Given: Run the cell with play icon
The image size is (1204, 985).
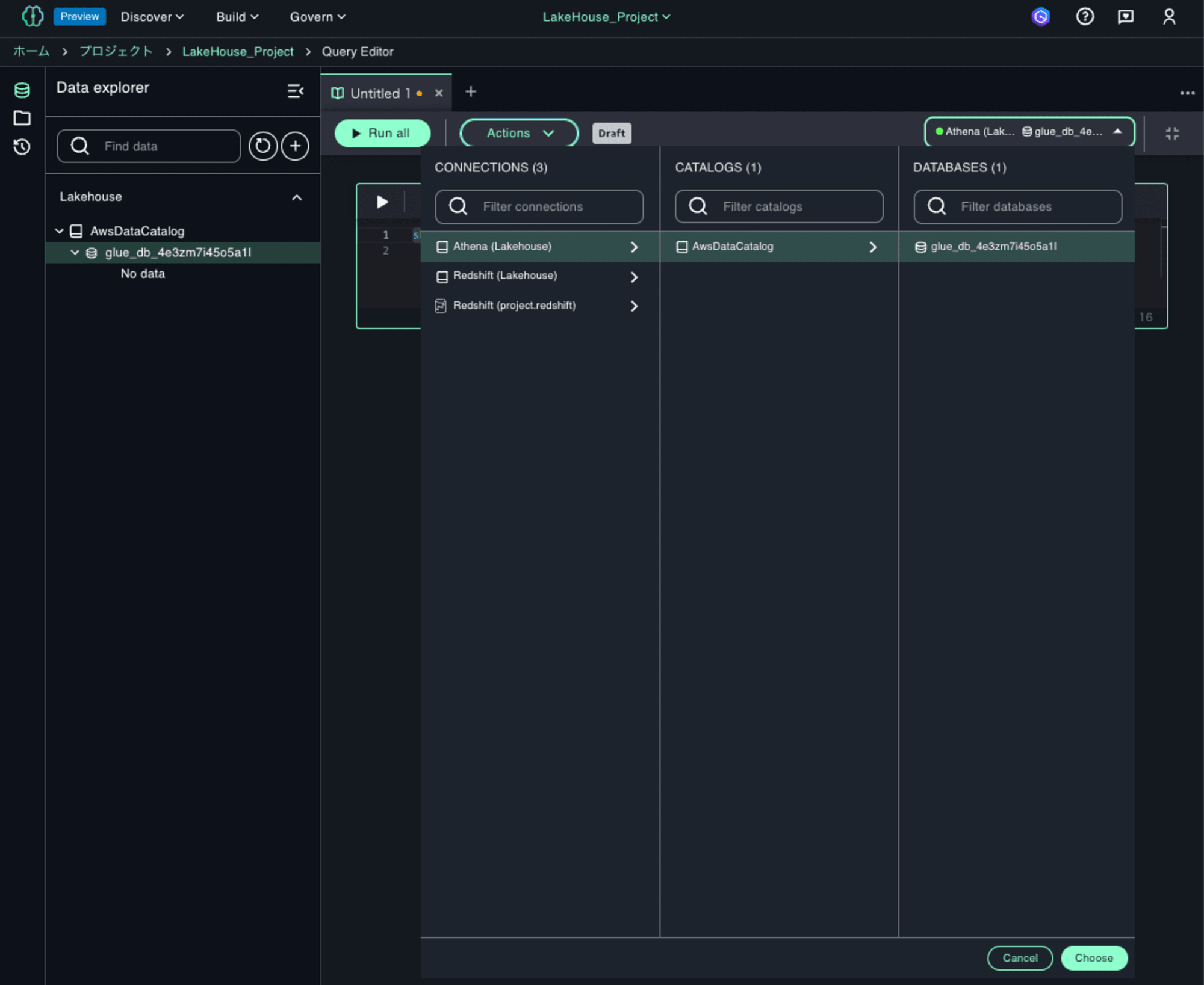Looking at the screenshot, I should (382, 202).
